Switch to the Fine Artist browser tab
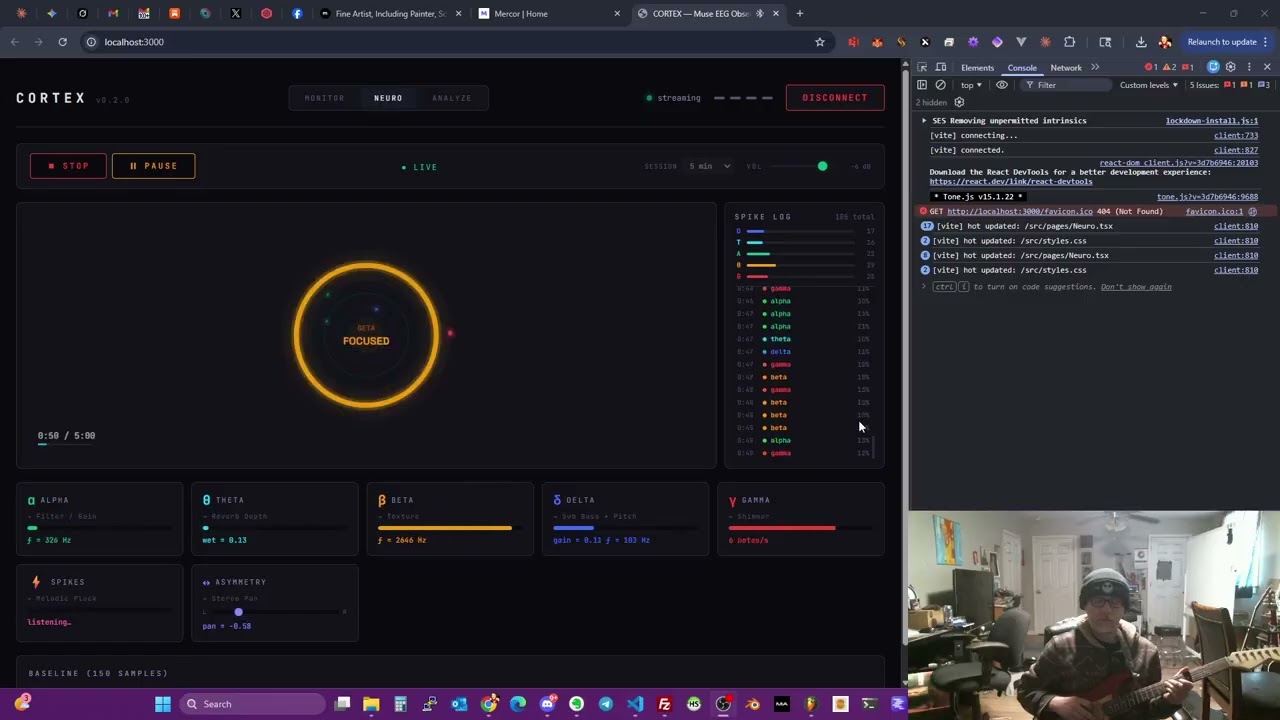Screen dimensions: 1280x720 (390, 14)
